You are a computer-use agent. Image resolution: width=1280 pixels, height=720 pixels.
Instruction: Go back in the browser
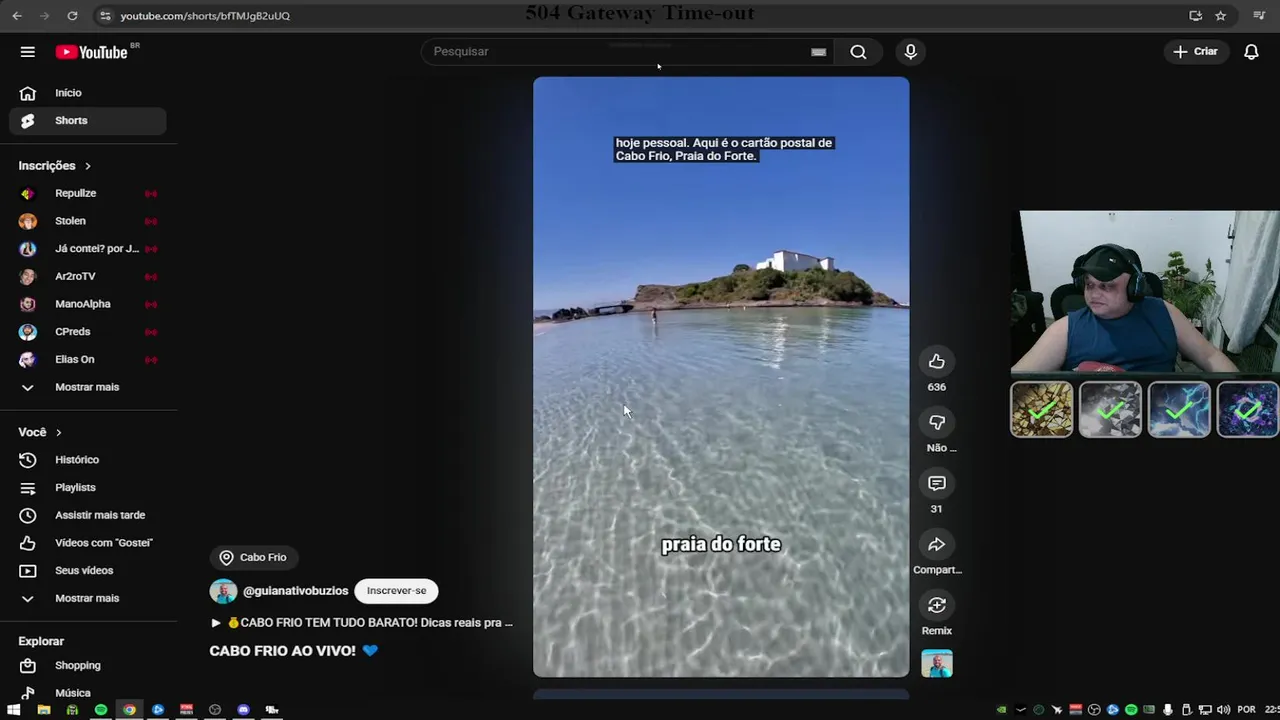(17, 16)
